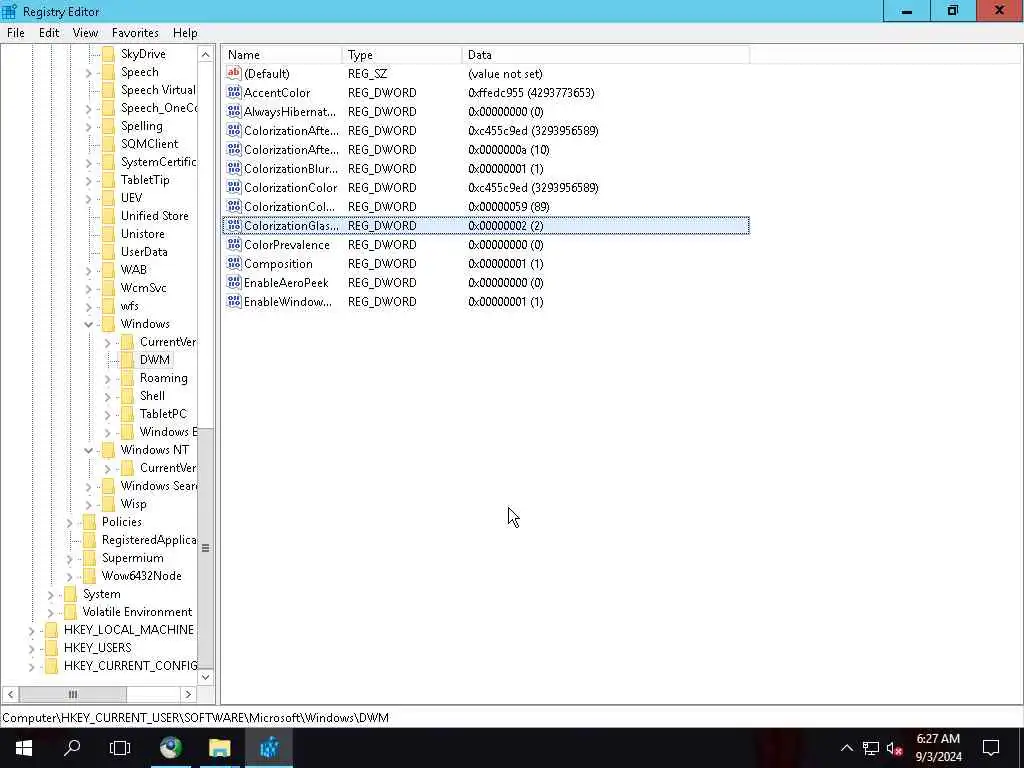Expand the TabletPC key
This screenshot has width=1024, height=768.
point(108,414)
